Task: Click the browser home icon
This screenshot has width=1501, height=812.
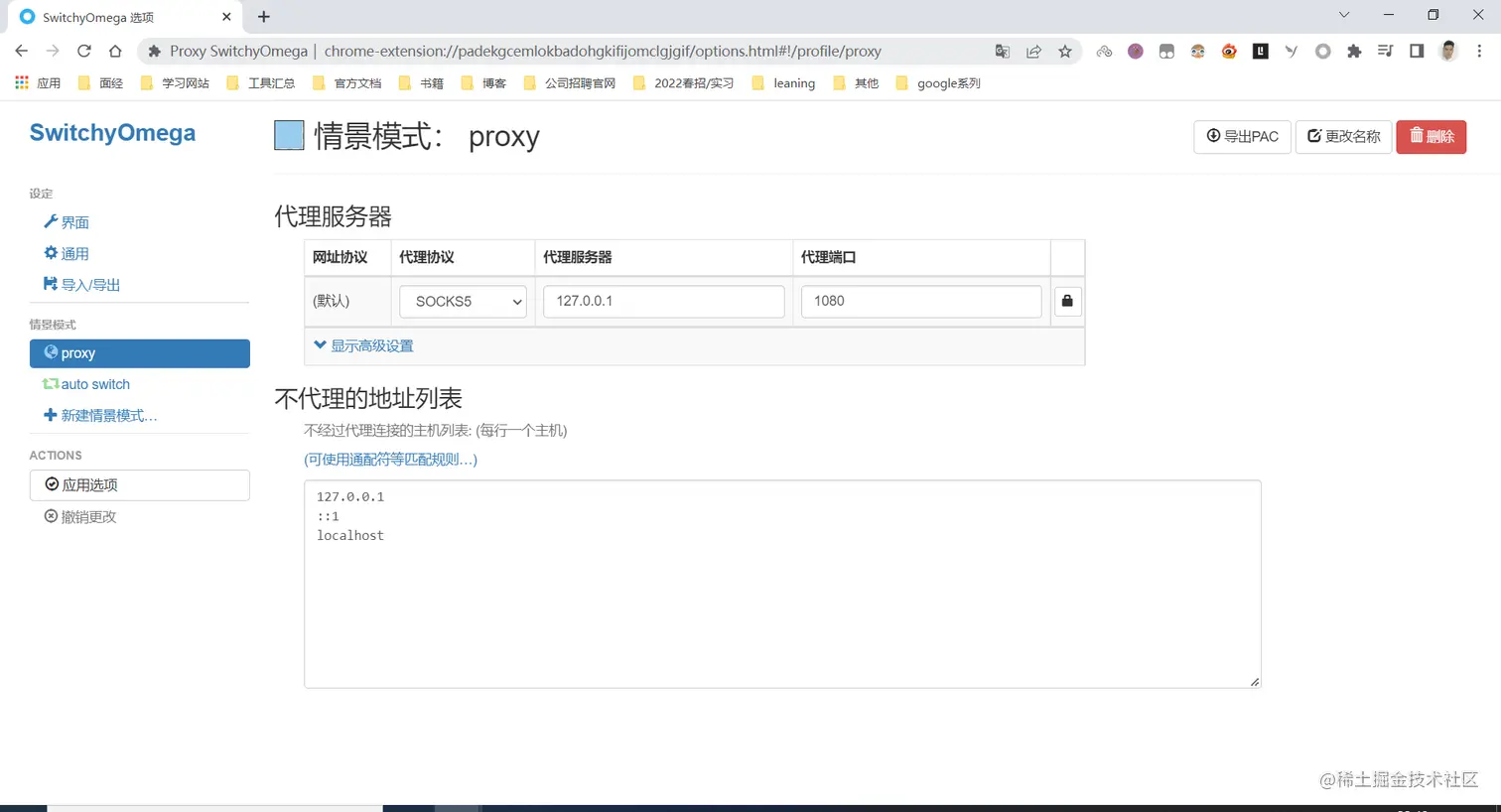Action: [115, 52]
